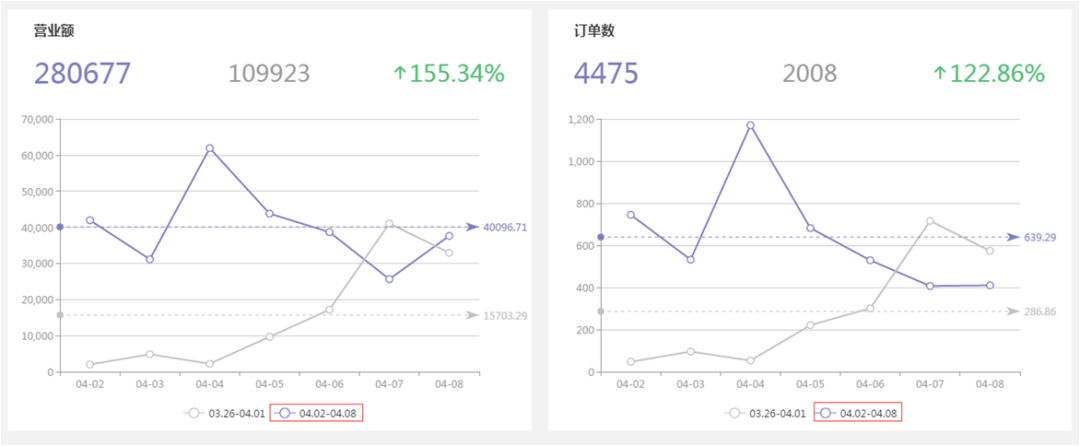Click the purple 04-07 low point in the 营业额 chart
Screen dimensions: 1080x446
coord(389,279)
